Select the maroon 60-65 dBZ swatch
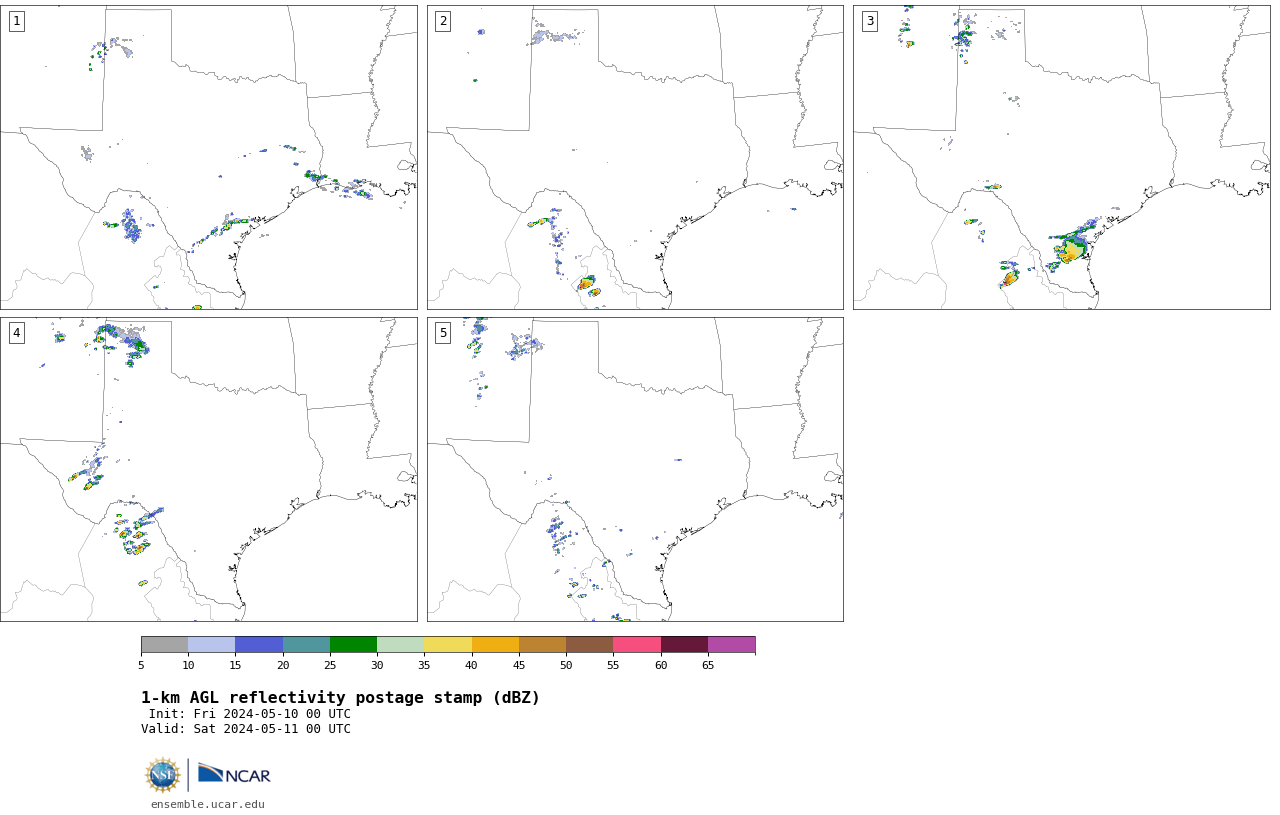Image resolution: width=1280 pixels, height=815 pixels. pyautogui.click(x=684, y=644)
